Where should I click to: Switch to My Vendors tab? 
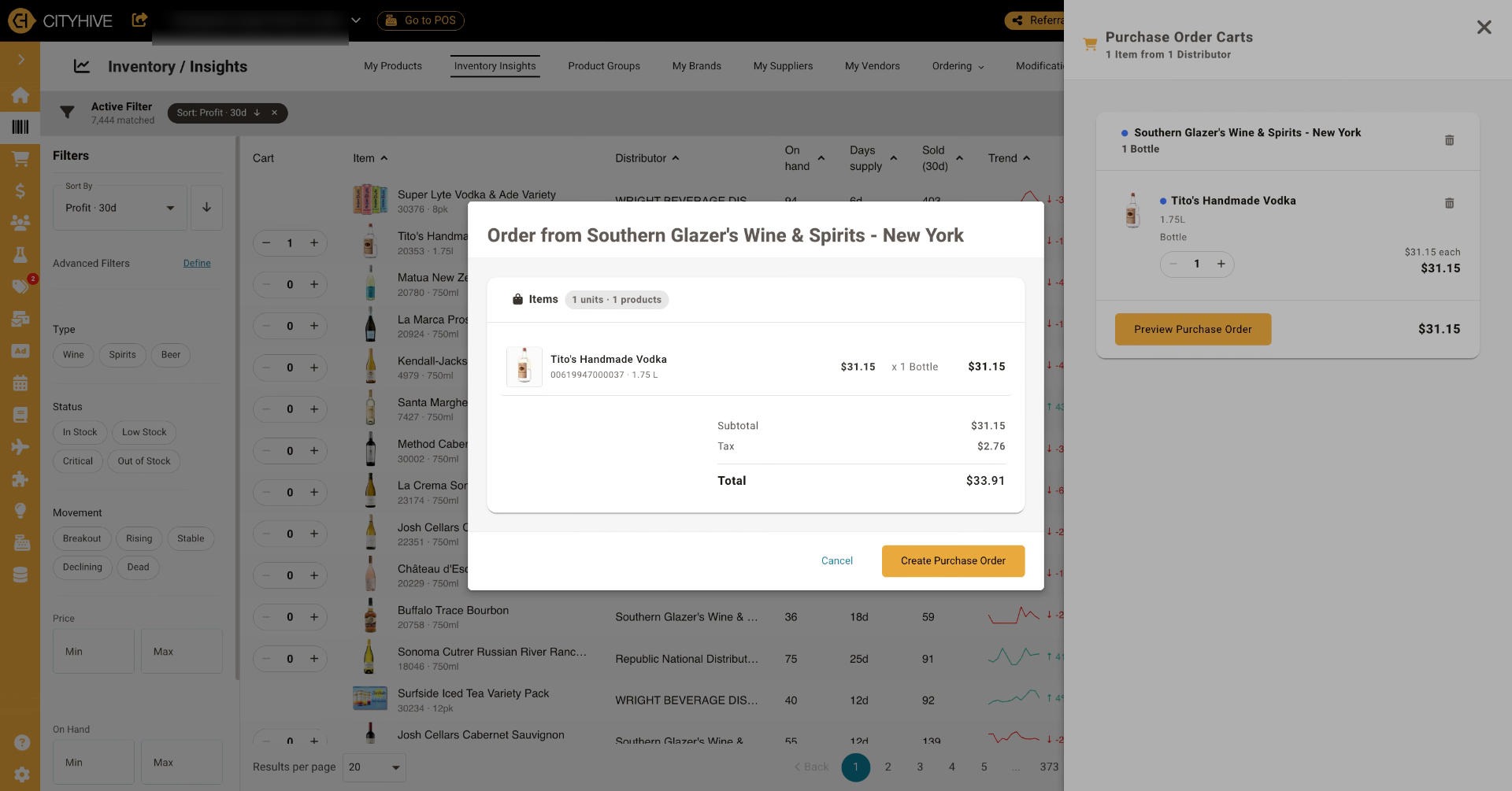(x=873, y=66)
